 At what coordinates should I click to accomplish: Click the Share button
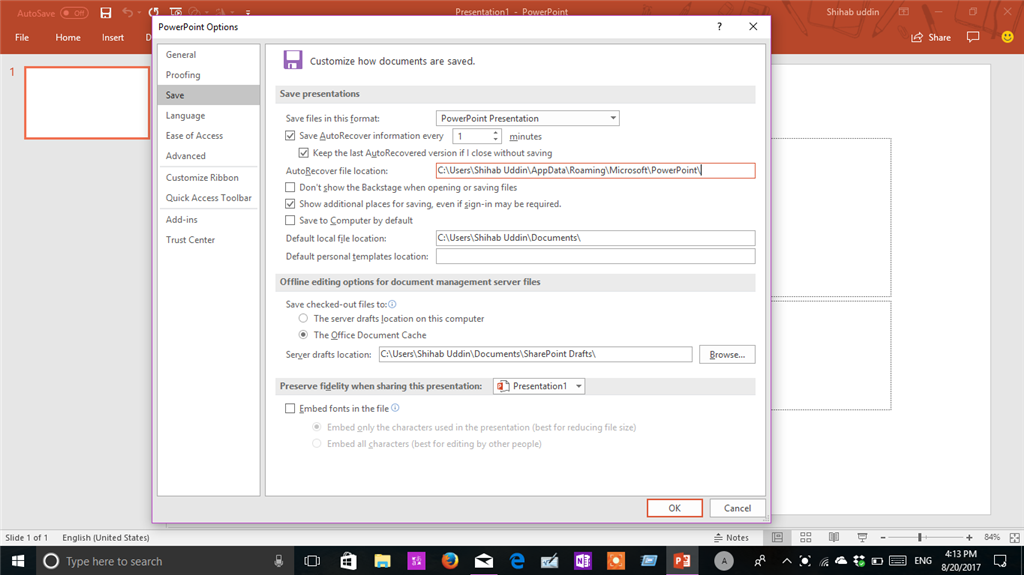(931, 37)
